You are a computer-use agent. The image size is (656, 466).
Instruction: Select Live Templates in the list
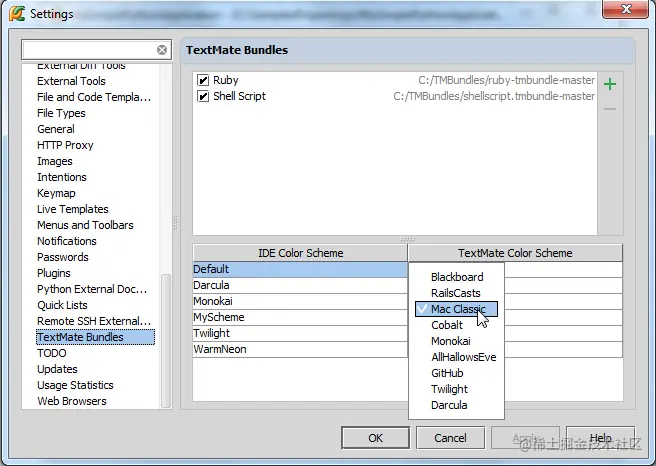coord(72,209)
